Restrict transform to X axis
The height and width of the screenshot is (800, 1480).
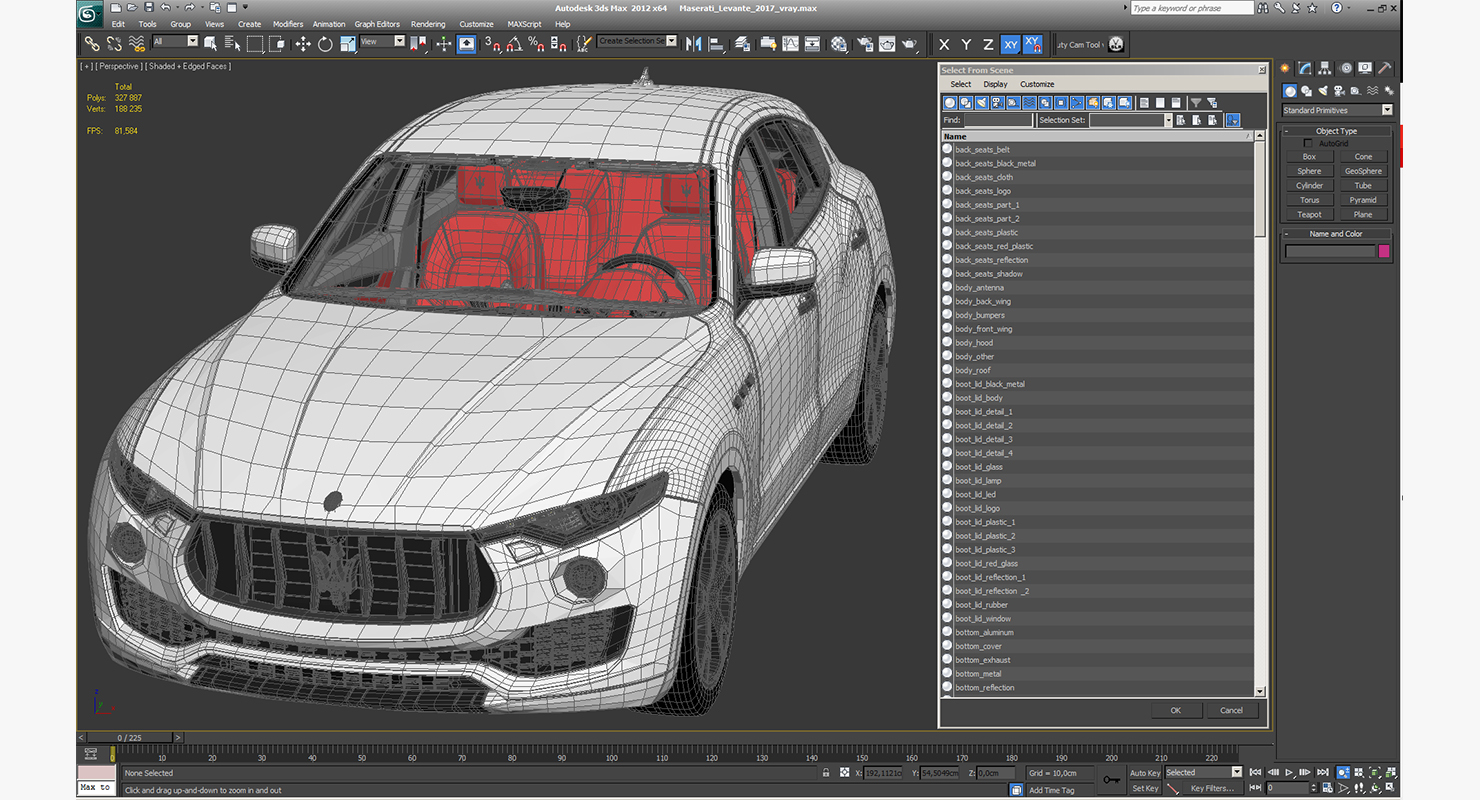[x=943, y=44]
